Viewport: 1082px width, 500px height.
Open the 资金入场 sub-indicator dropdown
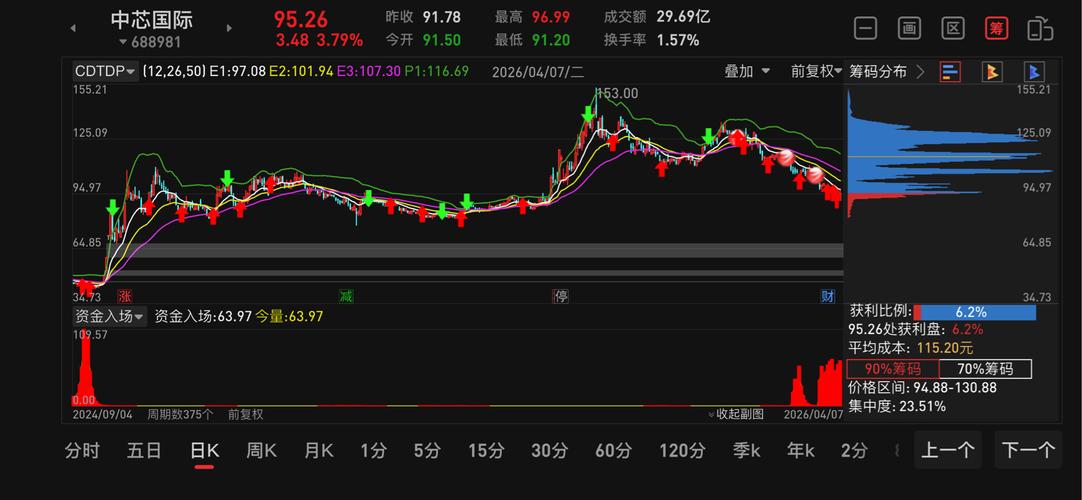(x=110, y=317)
